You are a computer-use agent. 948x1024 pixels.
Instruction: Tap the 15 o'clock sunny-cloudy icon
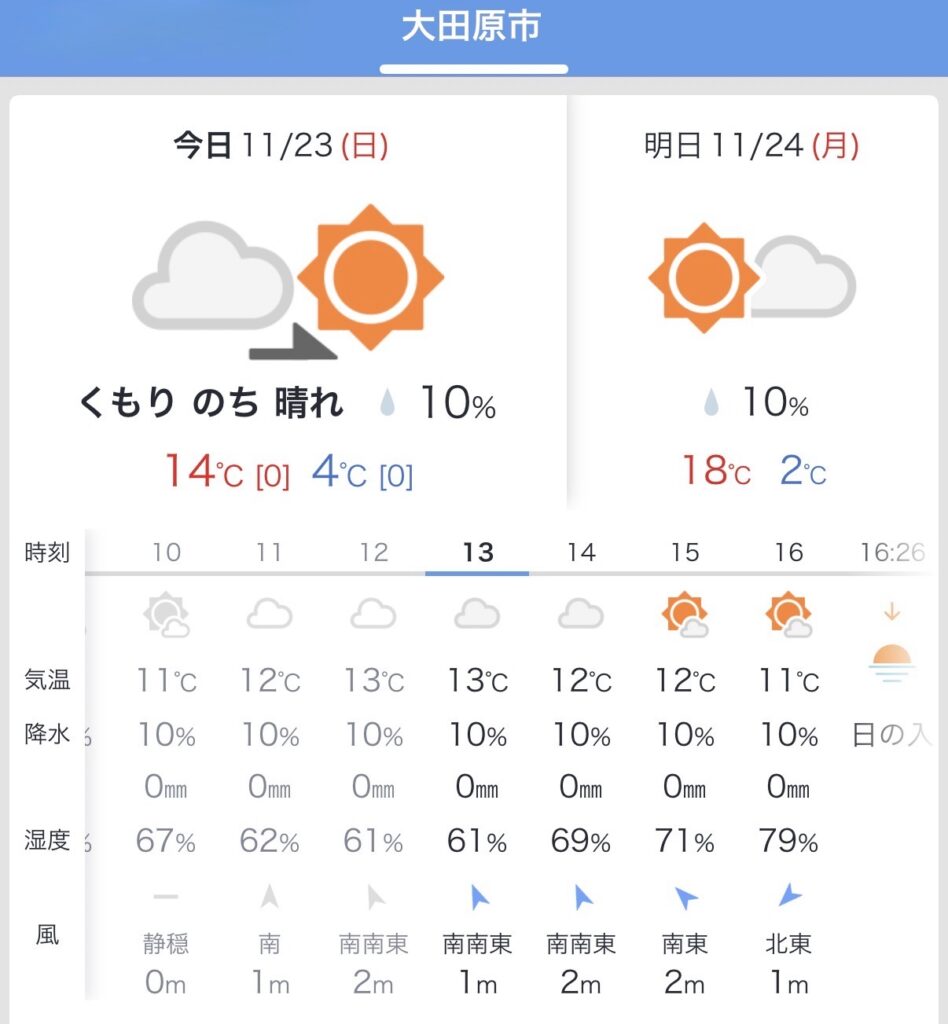pyautogui.click(x=686, y=614)
